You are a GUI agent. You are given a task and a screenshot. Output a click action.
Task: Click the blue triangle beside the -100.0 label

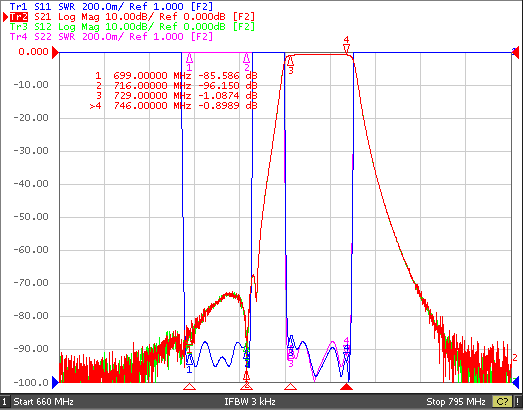coord(56,382)
